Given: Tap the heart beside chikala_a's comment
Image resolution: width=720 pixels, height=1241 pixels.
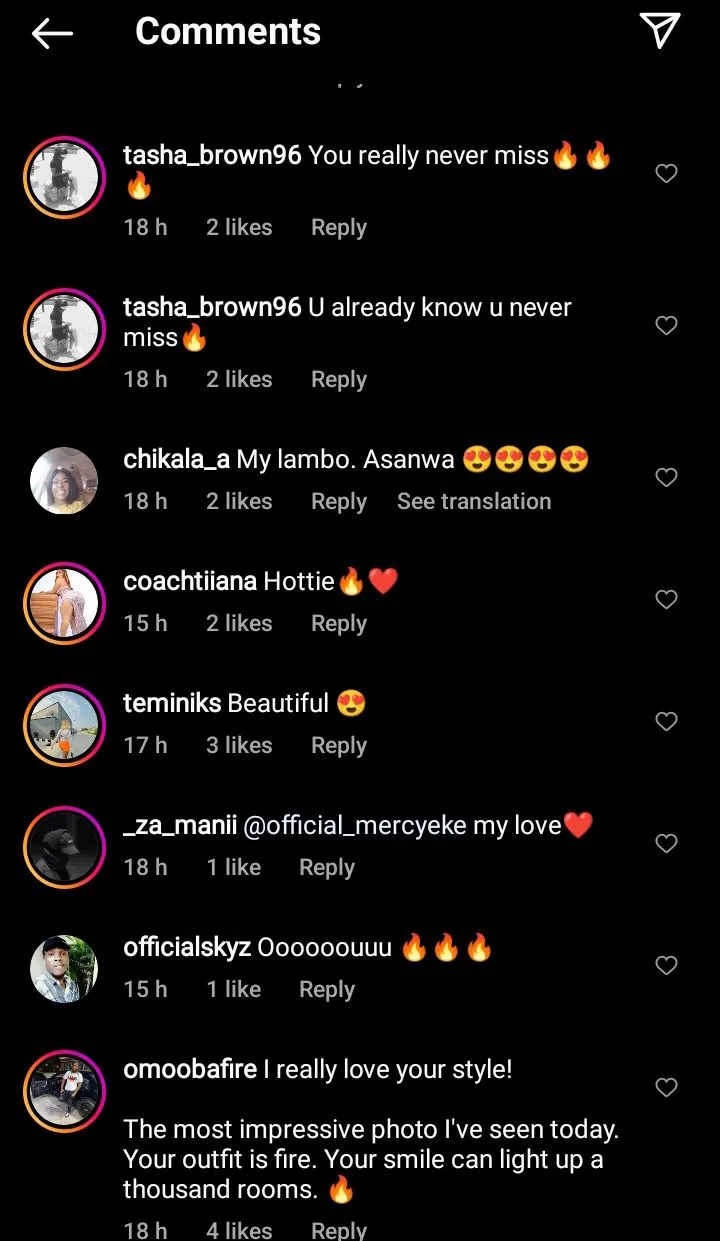Looking at the screenshot, I should 666,478.
